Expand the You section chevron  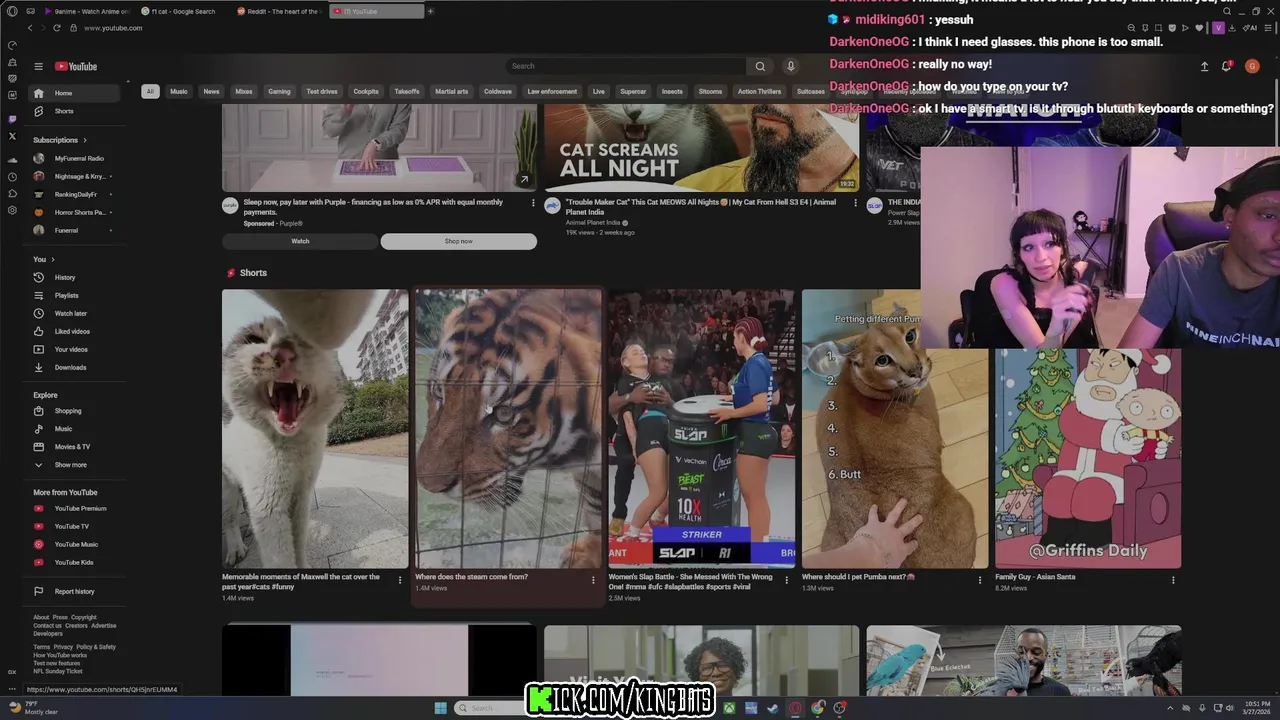click(x=54, y=259)
